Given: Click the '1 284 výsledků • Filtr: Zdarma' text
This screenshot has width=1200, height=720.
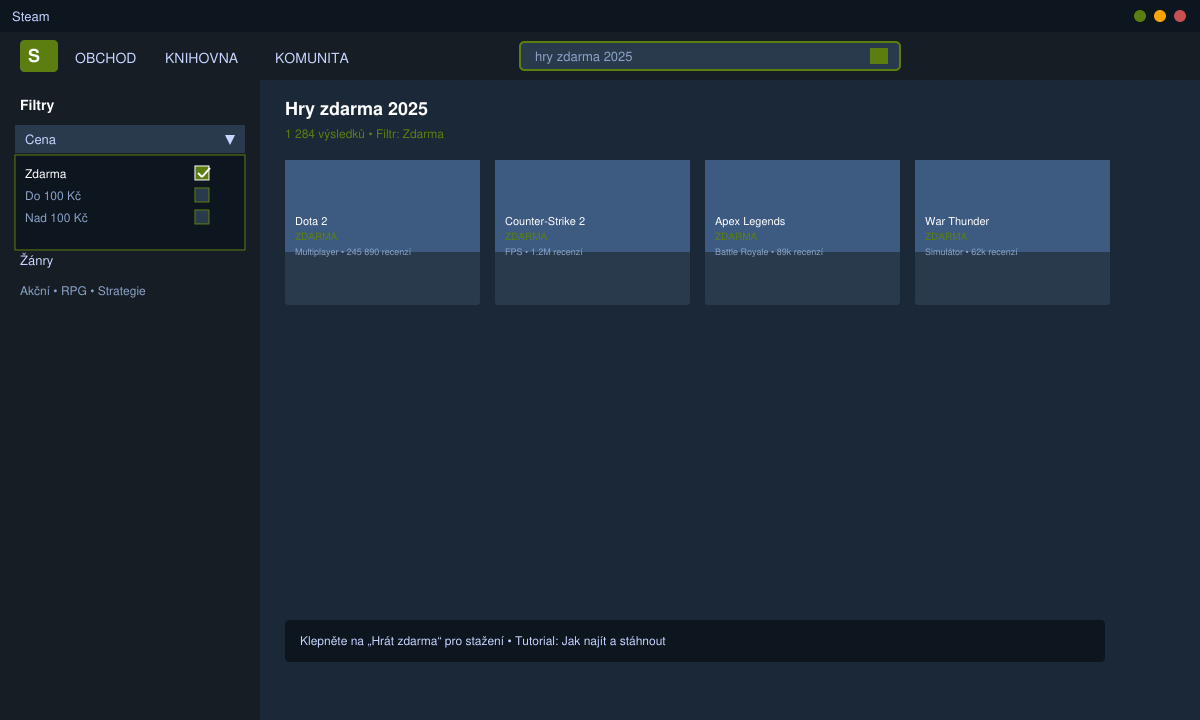Looking at the screenshot, I should [x=364, y=134].
